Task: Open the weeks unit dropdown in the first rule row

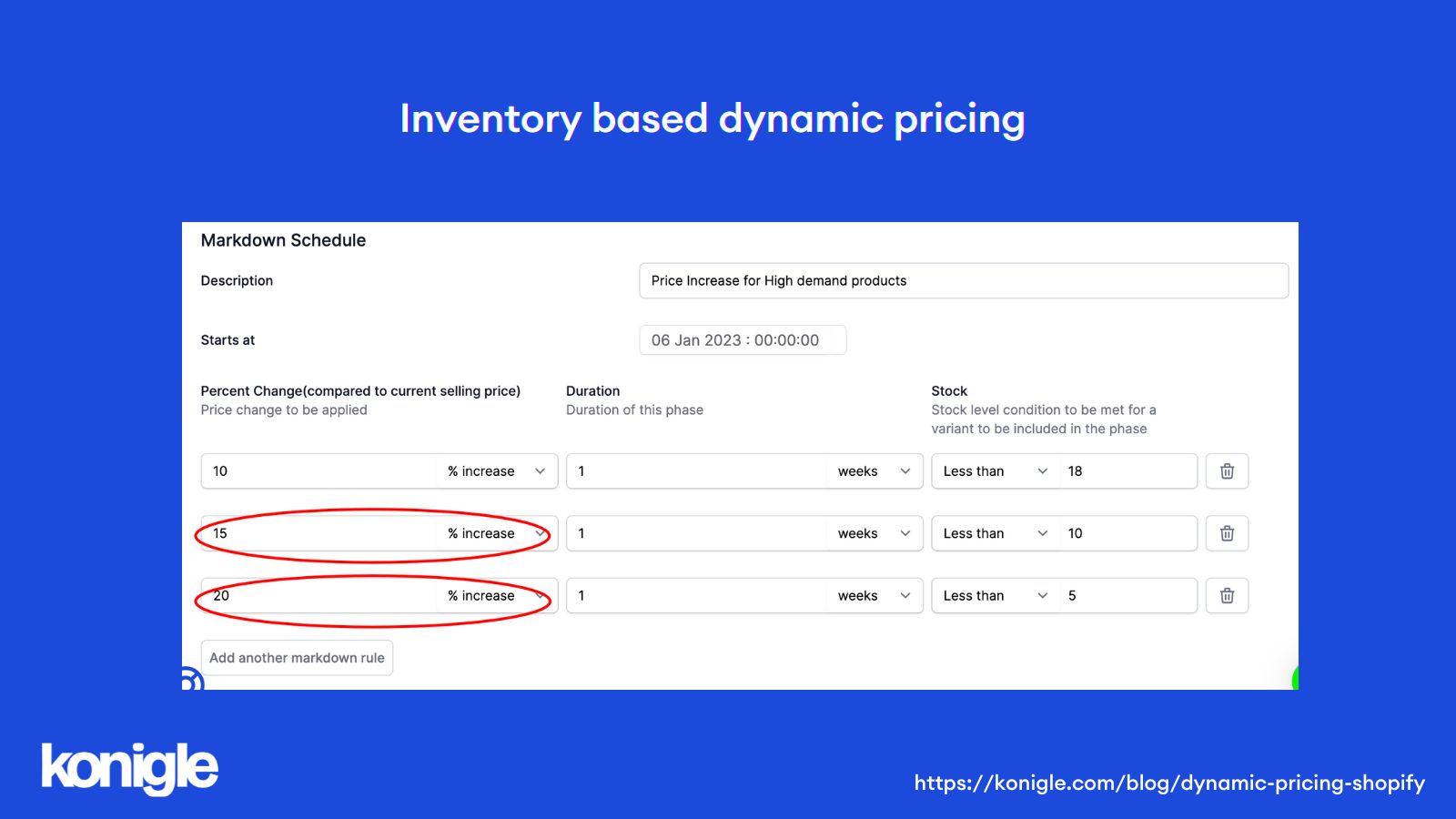Action: tap(875, 471)
